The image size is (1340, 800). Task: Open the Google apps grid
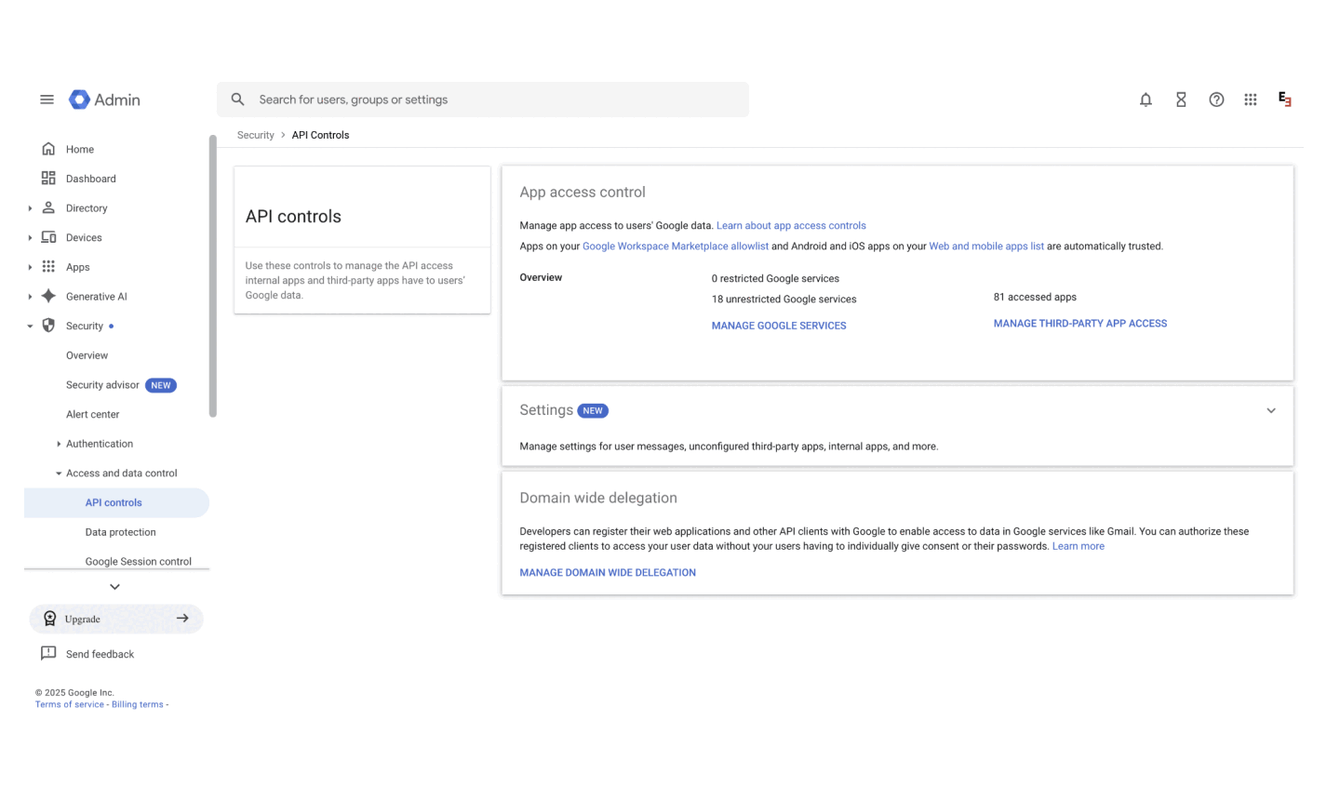pyautogui.click(x=1250, y=99)
